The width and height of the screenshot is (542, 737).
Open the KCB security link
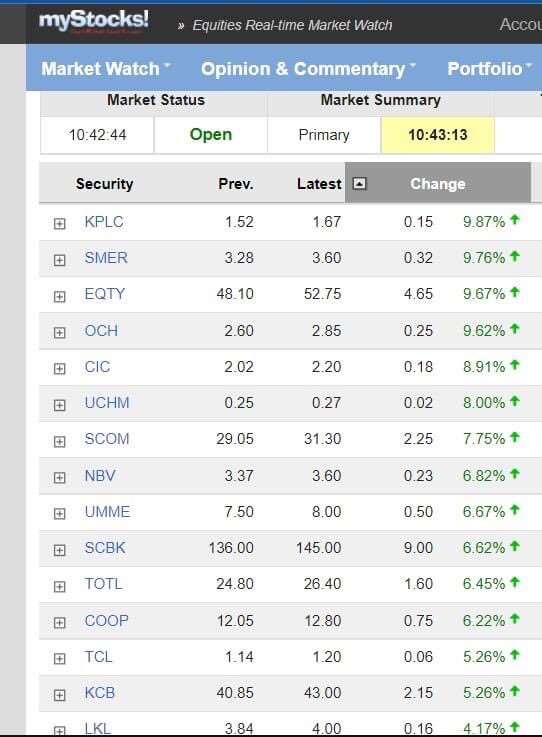tap(100, 692)
